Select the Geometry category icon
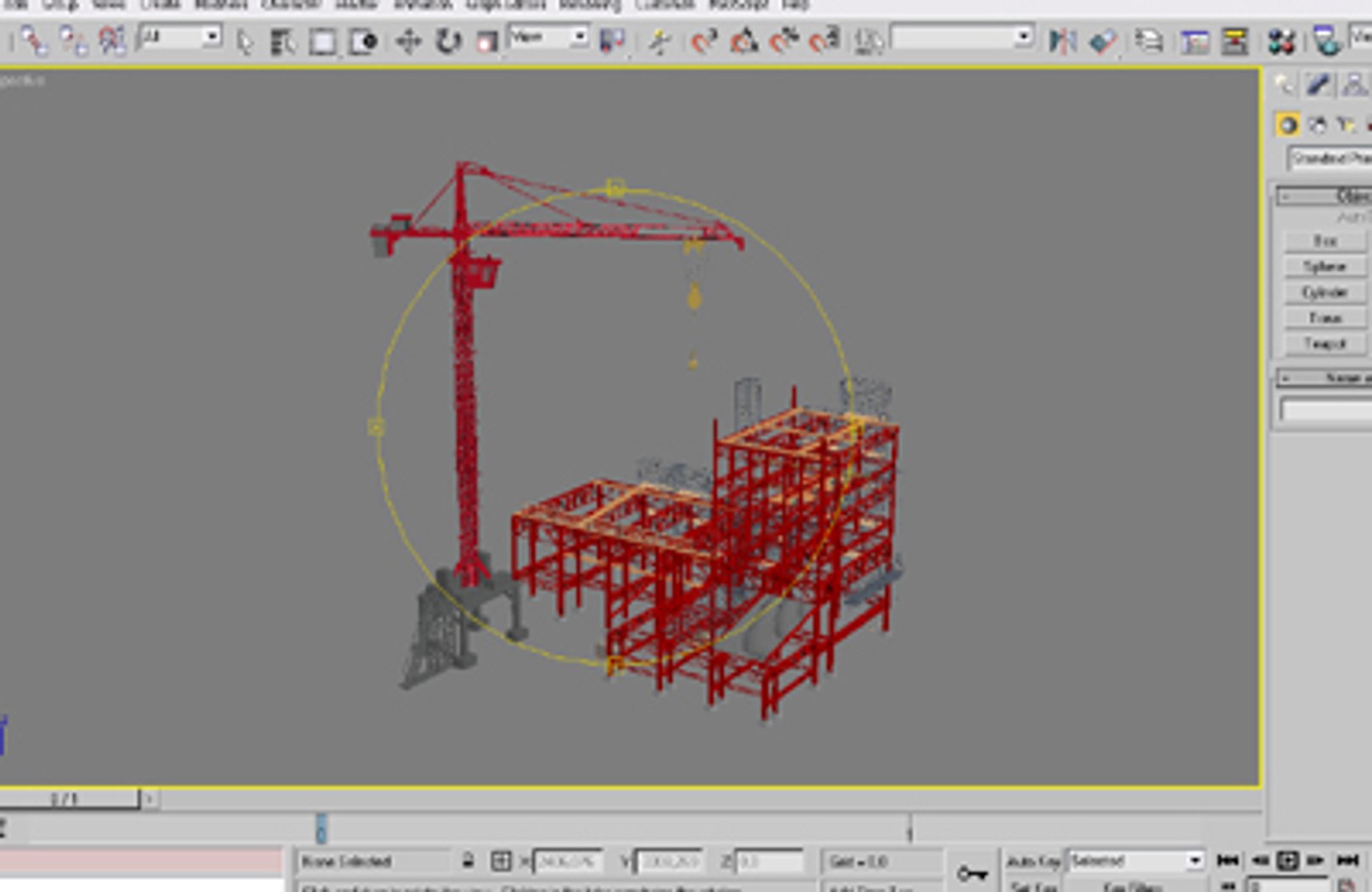This screenshot has height=892, width=1372. pyautogui.click(x=1287, y=125)
